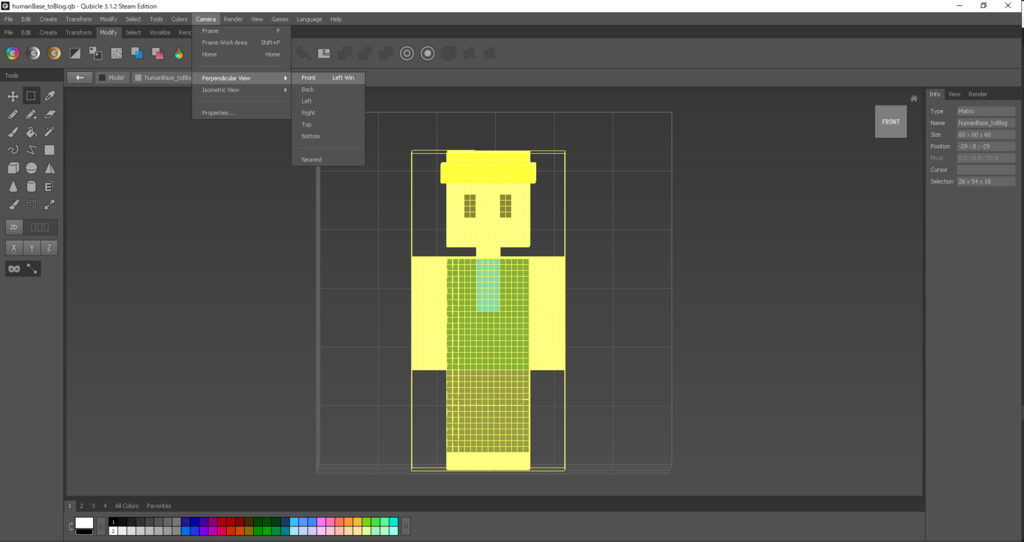
Task: Select the diagonal resize arrows tool
Action: pos(49,204)
